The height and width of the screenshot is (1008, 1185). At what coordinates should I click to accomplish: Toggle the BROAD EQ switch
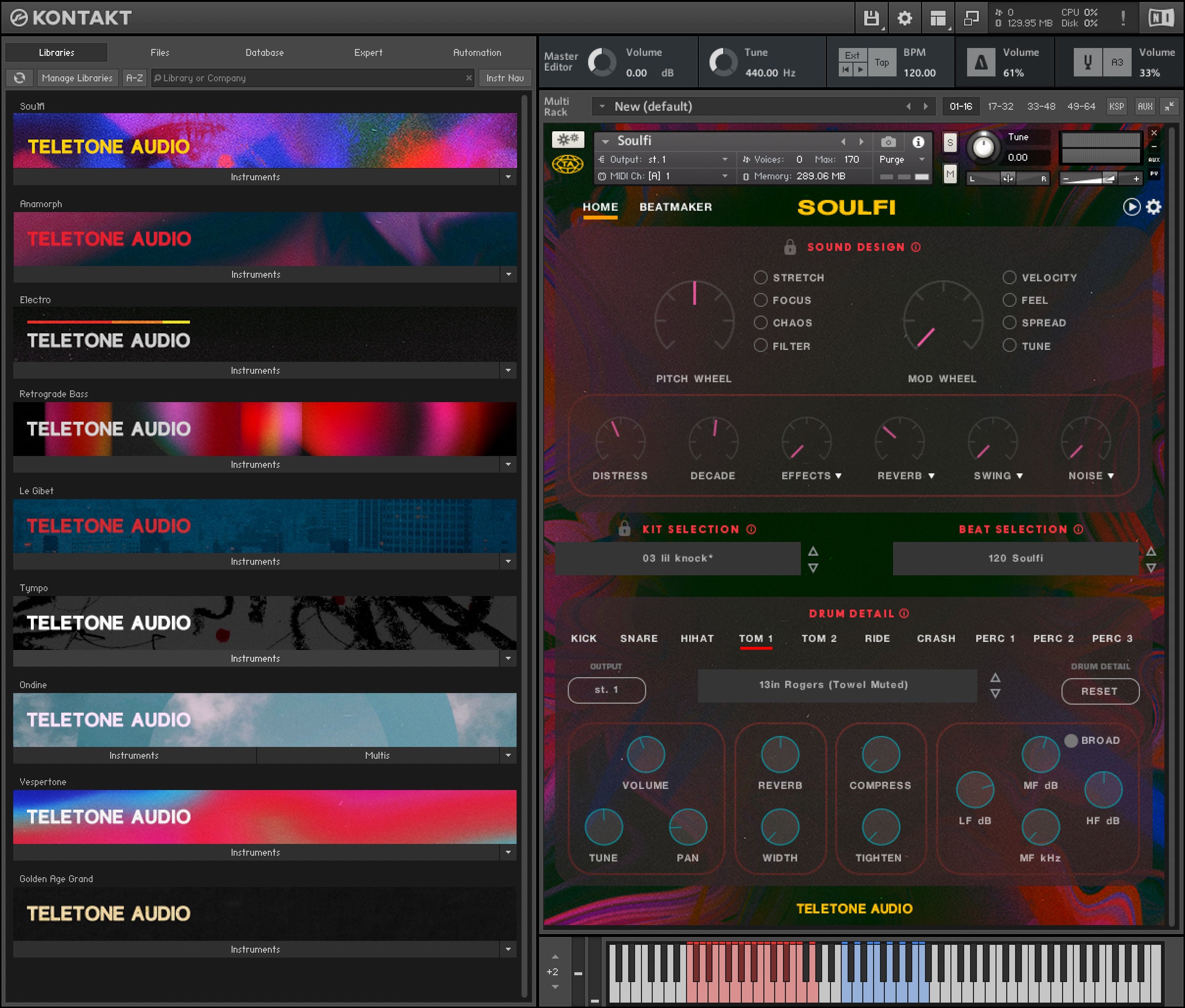[x=1071, y=741]
